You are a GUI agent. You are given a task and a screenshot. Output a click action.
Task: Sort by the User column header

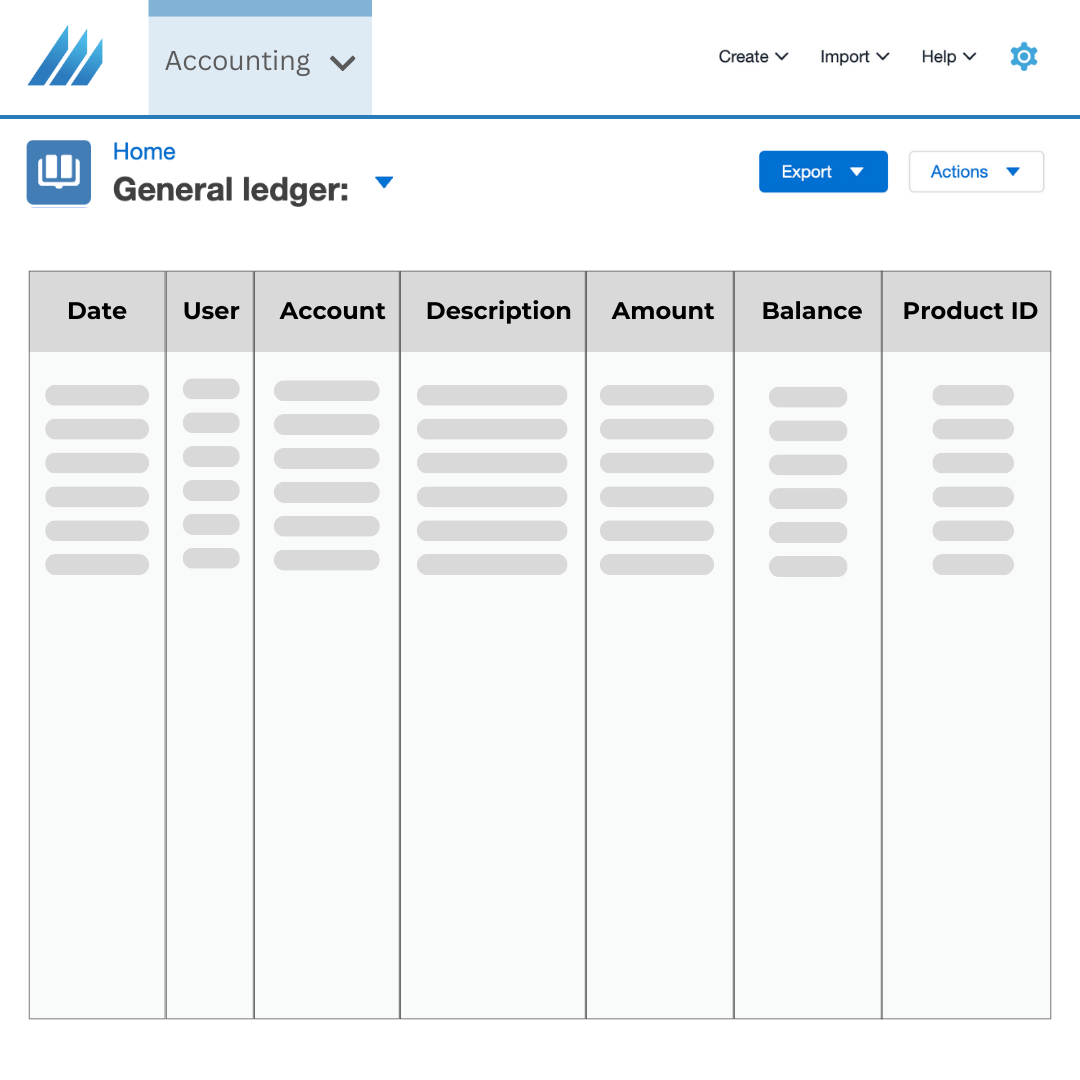pos(210,311)
